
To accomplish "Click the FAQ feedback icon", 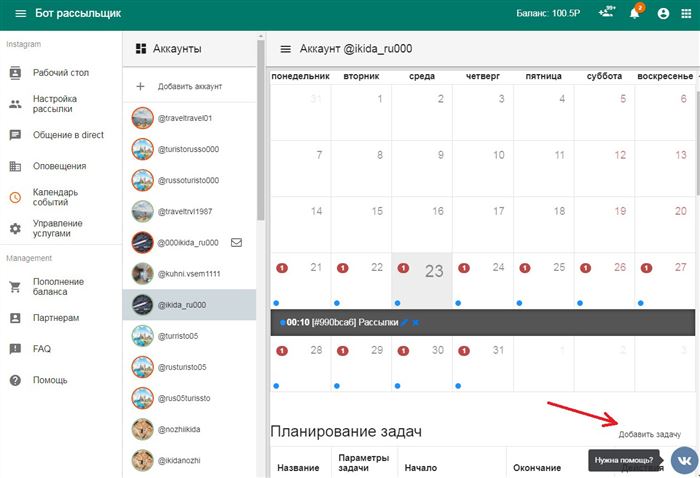I will 15,349.
